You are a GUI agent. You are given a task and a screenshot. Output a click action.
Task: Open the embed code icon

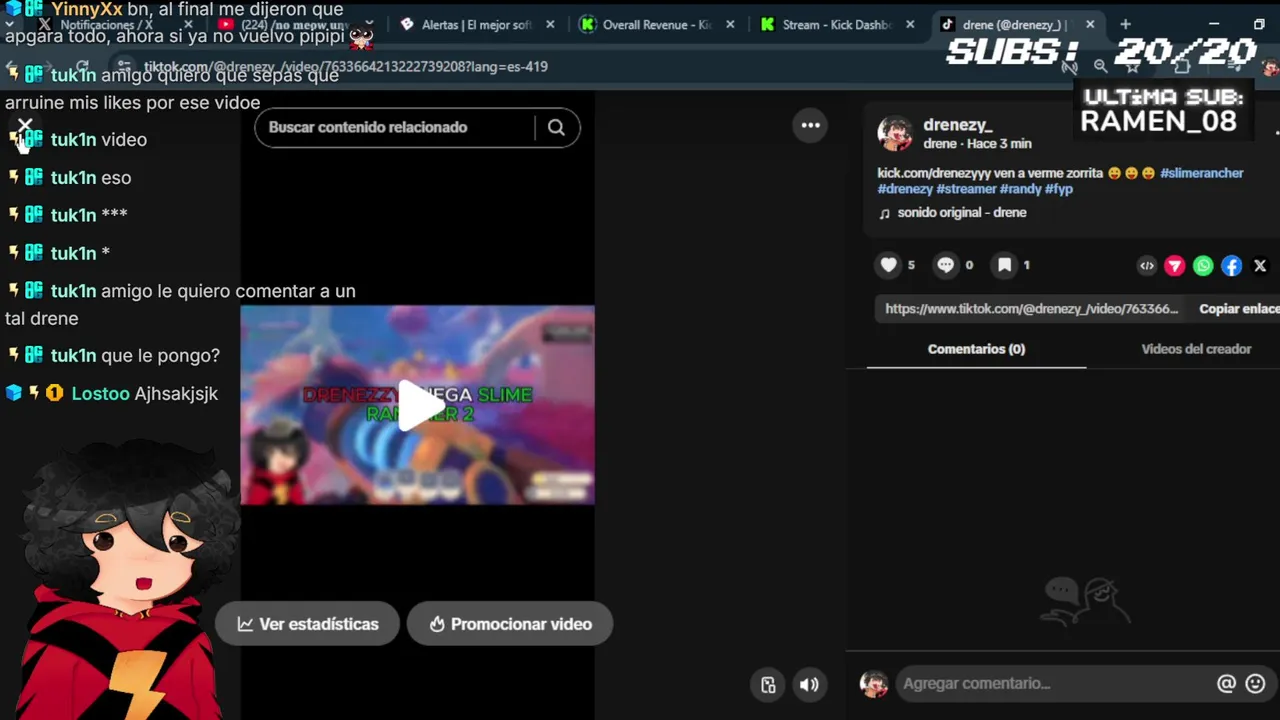point(1147,266)
